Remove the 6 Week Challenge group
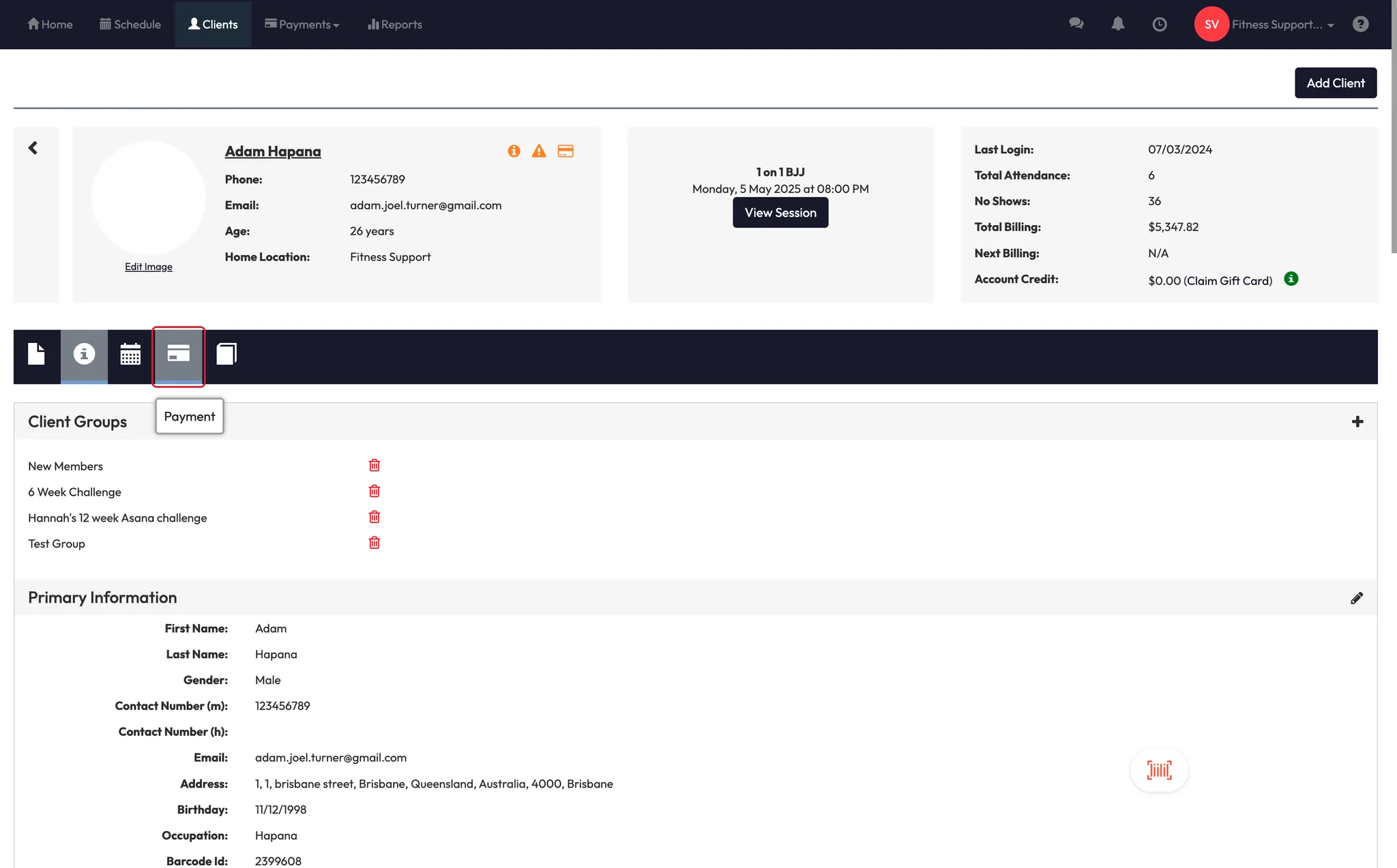This screenshot has height=868, width=1397. [x=374, y=492]
